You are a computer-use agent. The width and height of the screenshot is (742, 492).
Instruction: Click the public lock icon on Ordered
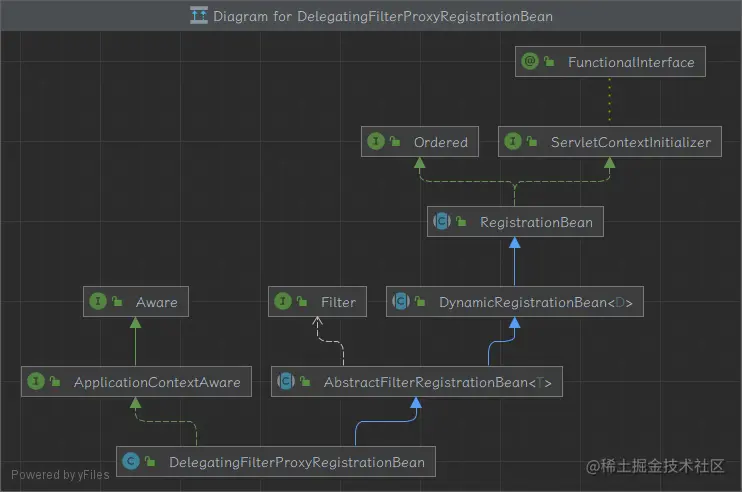[x=395, y=141]
